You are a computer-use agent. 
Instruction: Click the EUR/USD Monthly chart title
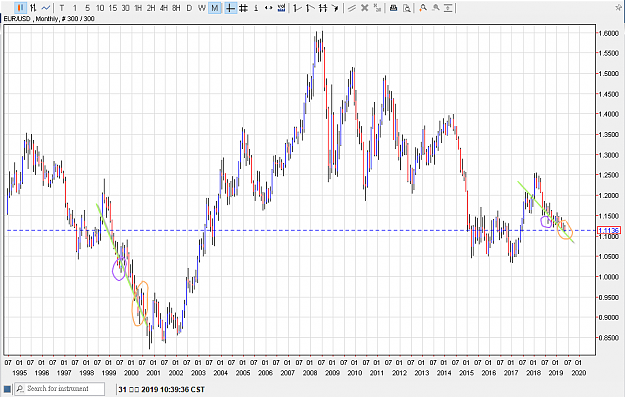(49, 19)
